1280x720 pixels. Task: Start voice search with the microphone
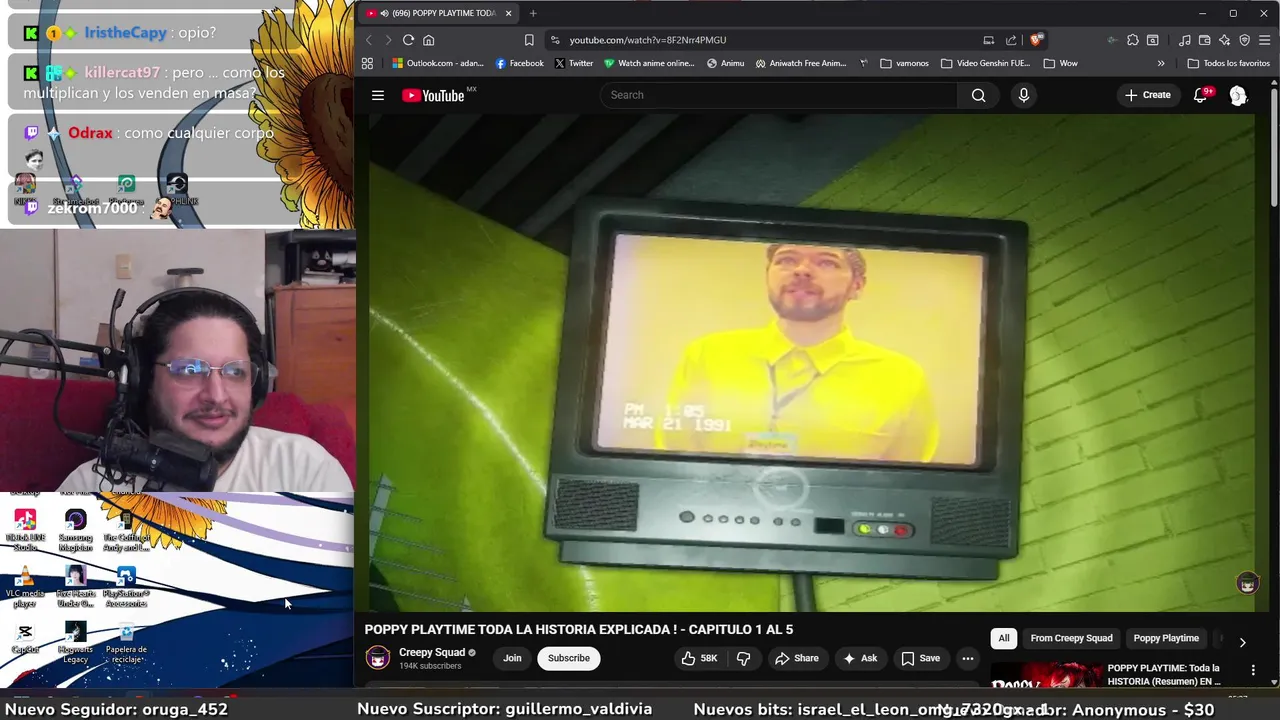1023,95
